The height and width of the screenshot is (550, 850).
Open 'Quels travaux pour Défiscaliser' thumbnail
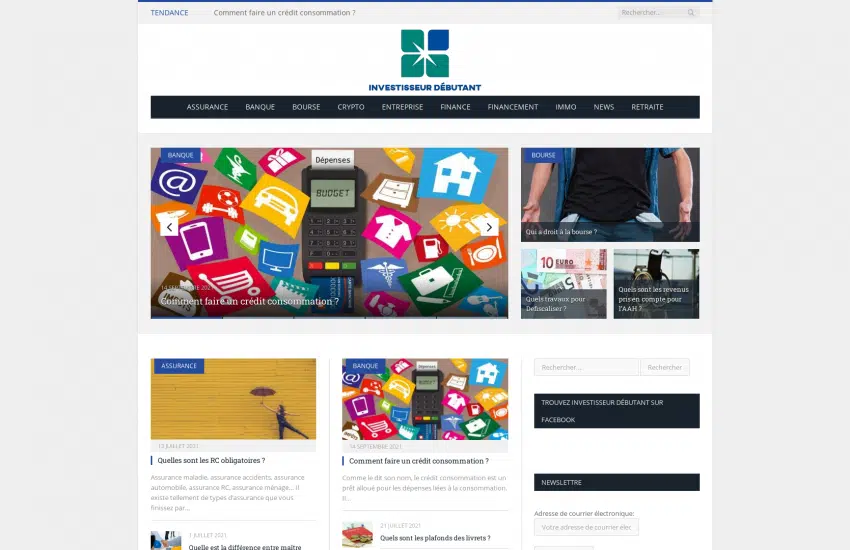[563, 284]
